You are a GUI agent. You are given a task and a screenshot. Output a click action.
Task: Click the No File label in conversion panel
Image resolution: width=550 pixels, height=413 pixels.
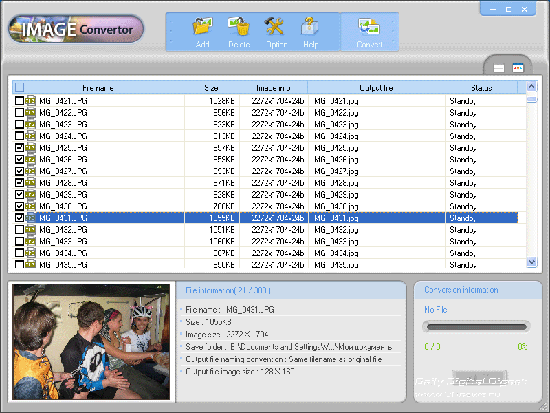[436, 309]
